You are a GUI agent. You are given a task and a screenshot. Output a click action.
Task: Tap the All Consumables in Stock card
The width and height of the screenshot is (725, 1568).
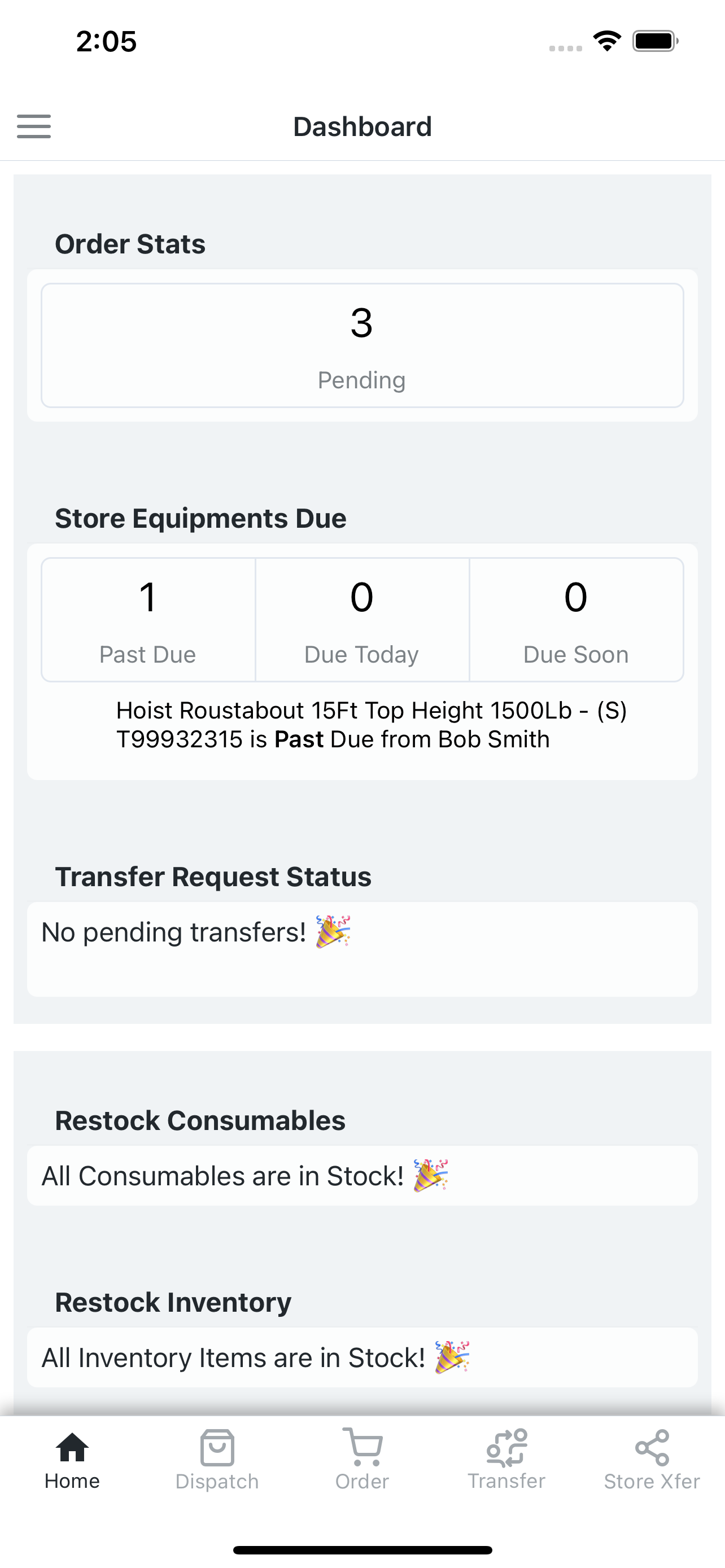click(x=361, y=1175)
